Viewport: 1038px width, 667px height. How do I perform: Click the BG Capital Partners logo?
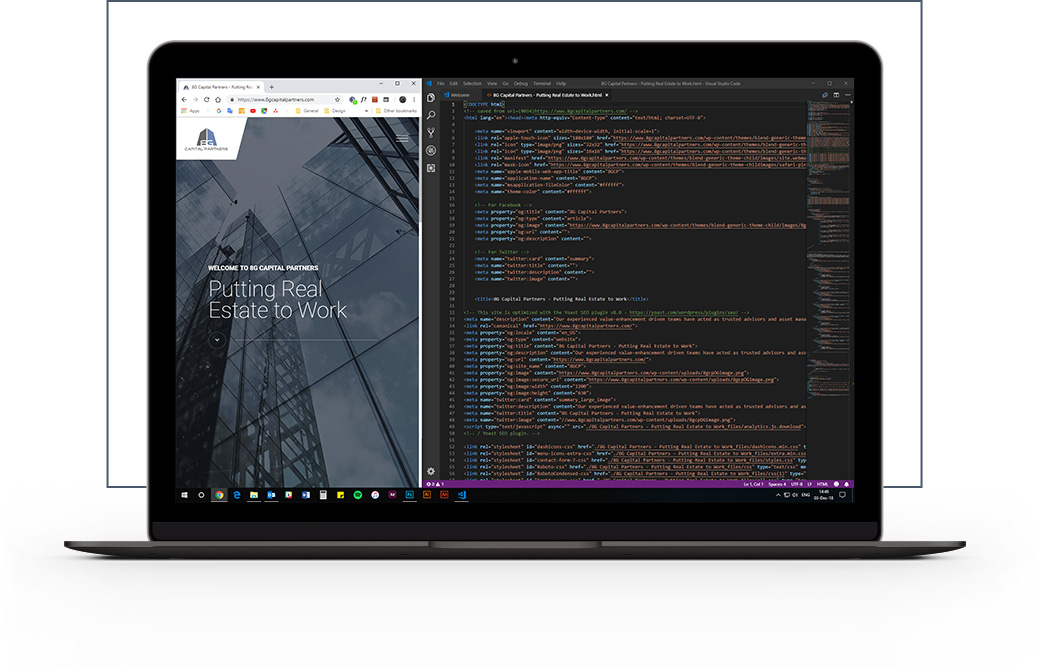point(207,140)
